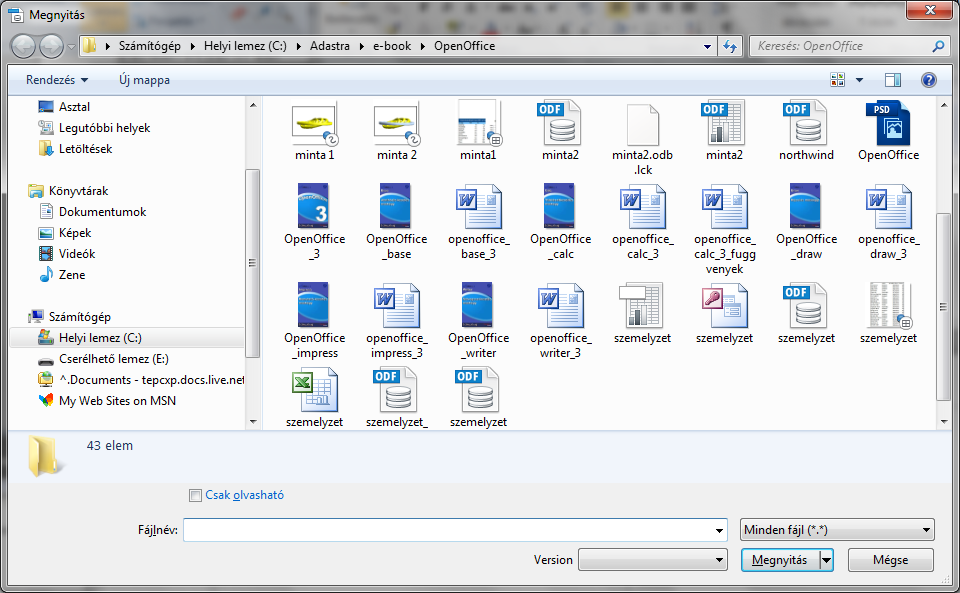Select the openoffice_calc_3 Word document
The image size is (960, 593).
pyautogui.click(x=642, y=222)
